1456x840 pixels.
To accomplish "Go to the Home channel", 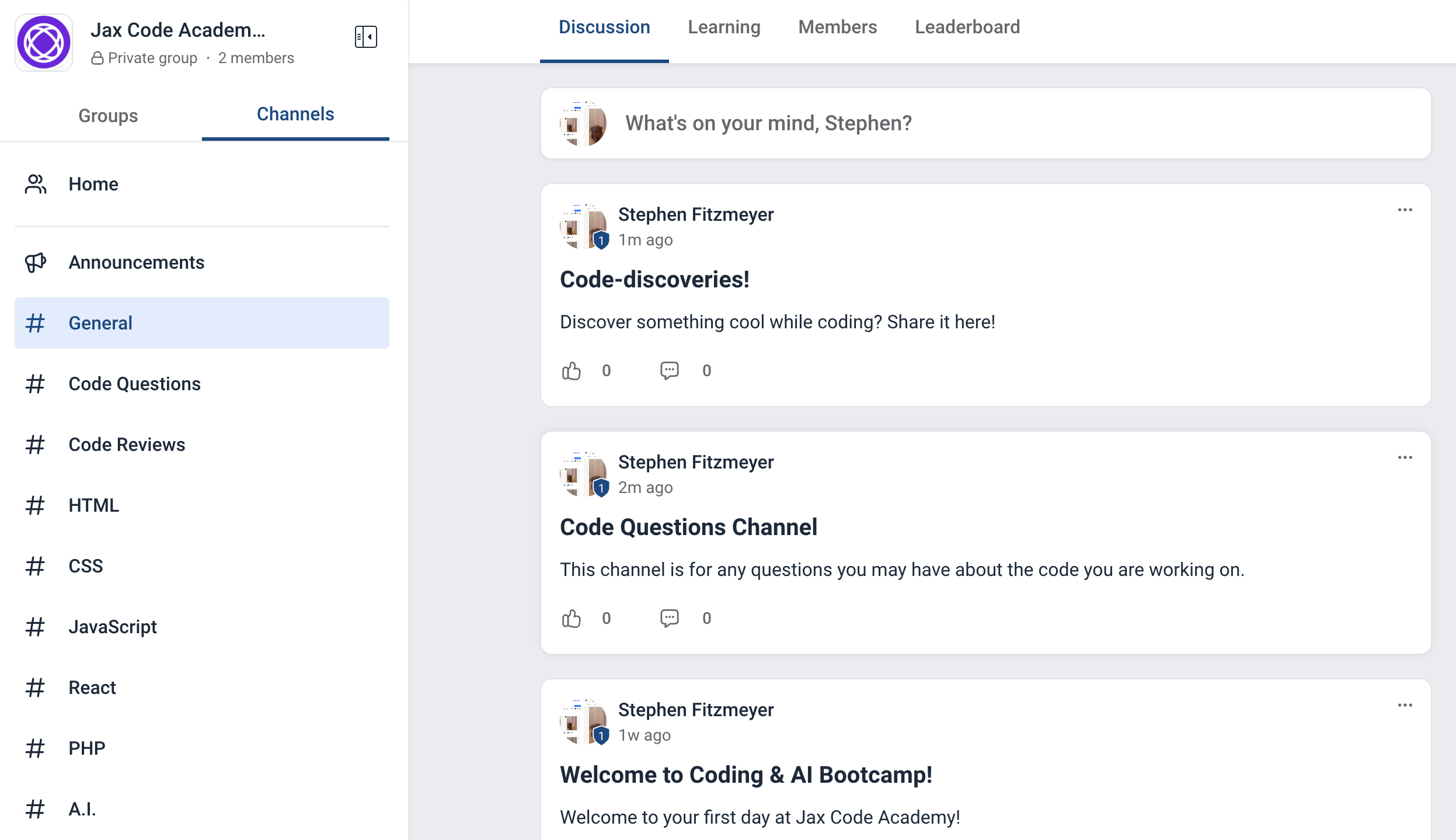I will (x=93, y=184).
